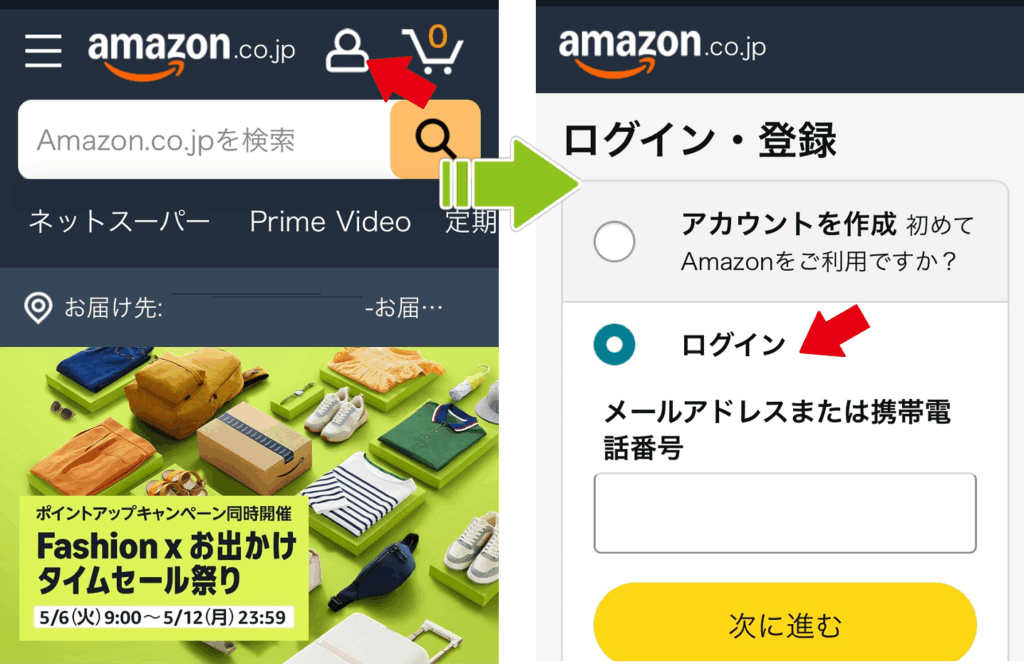Click the Amazon.co.jpを検索 search field
Screen dimensions: 1024x664
(204, 139)
